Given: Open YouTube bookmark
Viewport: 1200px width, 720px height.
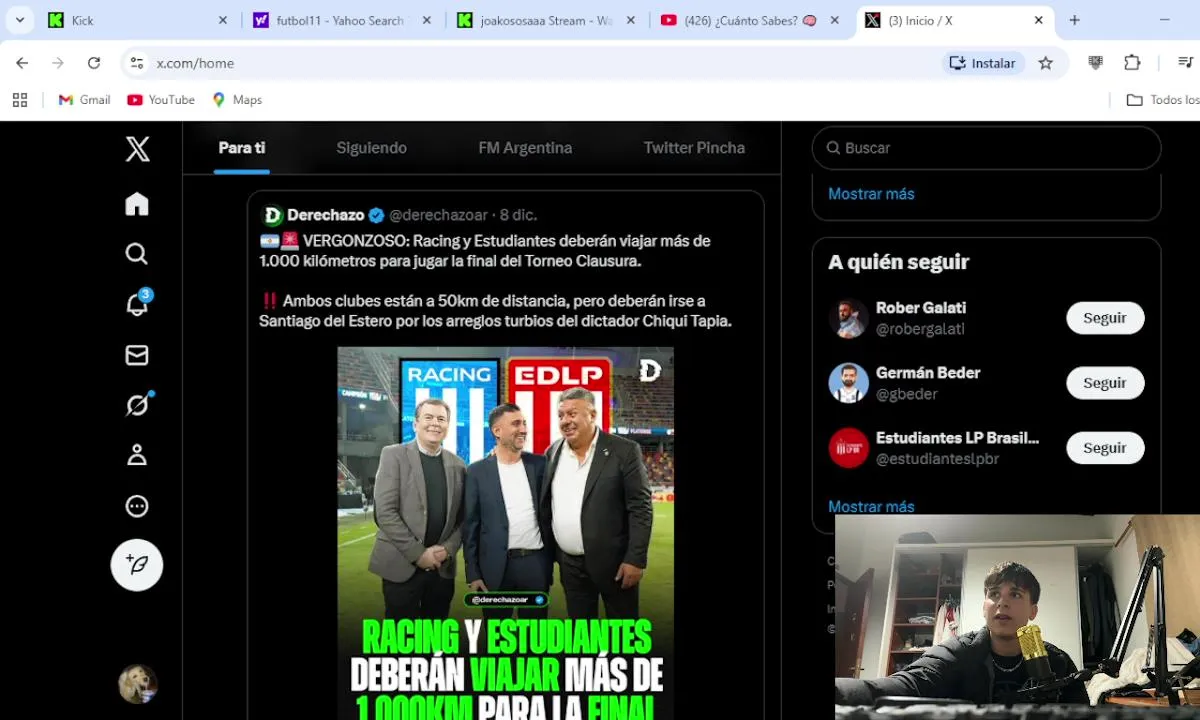Looking at the screenshot, I should [x=161, y=100].
